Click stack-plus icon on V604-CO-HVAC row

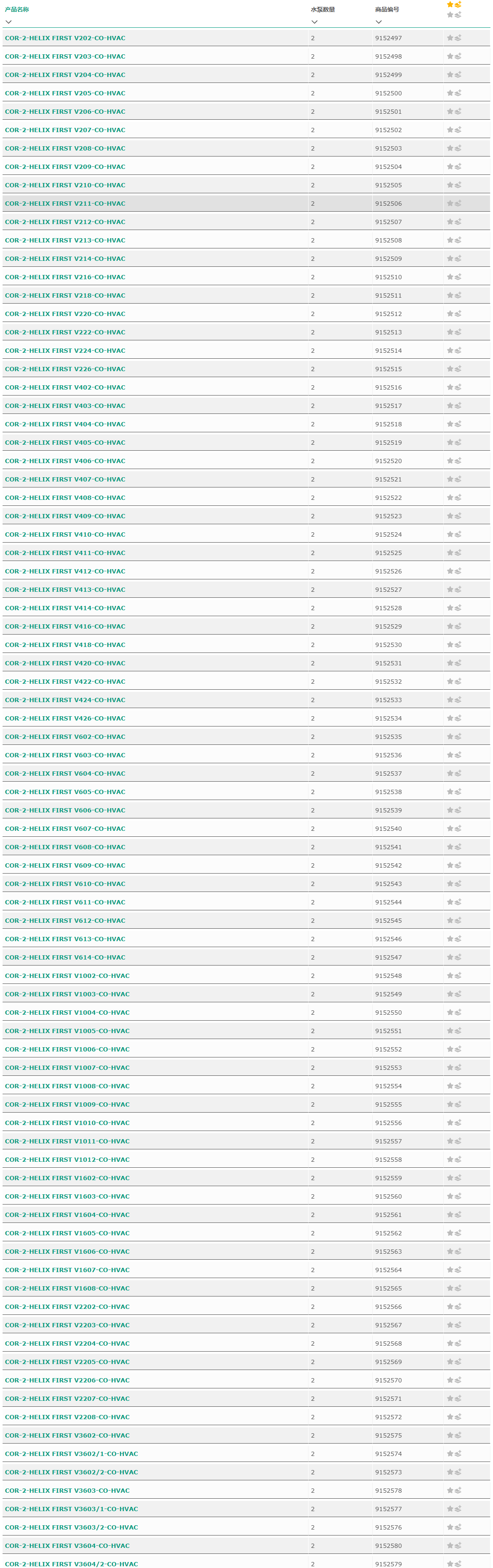458,773
